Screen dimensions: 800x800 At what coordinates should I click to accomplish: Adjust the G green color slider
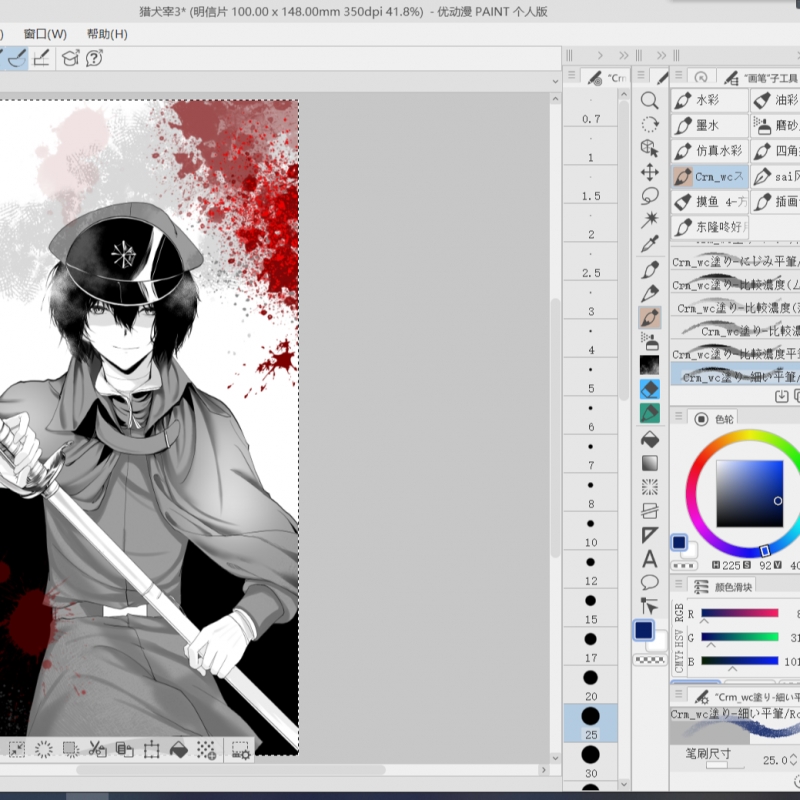point(739,637)
